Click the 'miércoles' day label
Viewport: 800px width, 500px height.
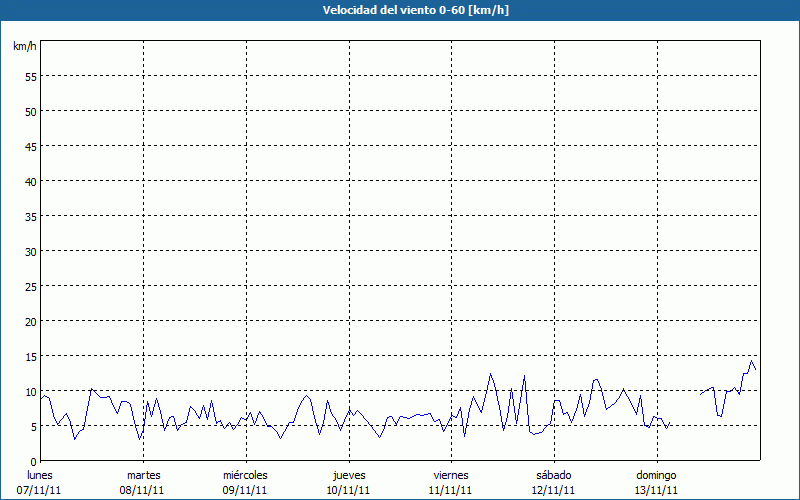[x=245, y=475]
